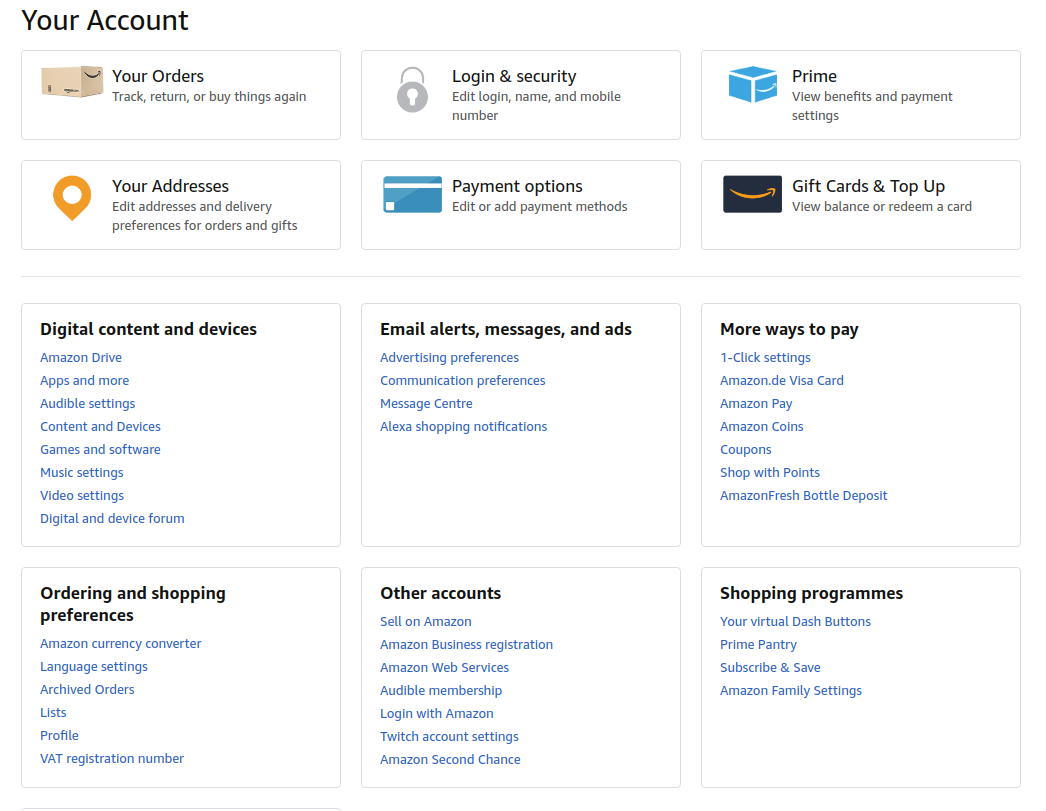Open Advertising preferences
The image size is (1046, 811).
click(449, 357)
